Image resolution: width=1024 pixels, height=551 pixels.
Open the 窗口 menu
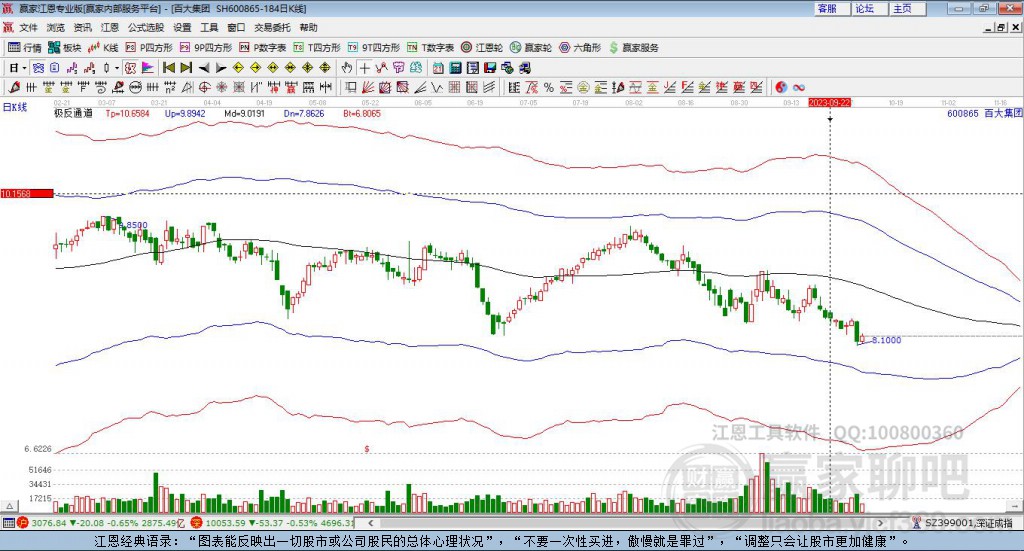tap(236, 27)
